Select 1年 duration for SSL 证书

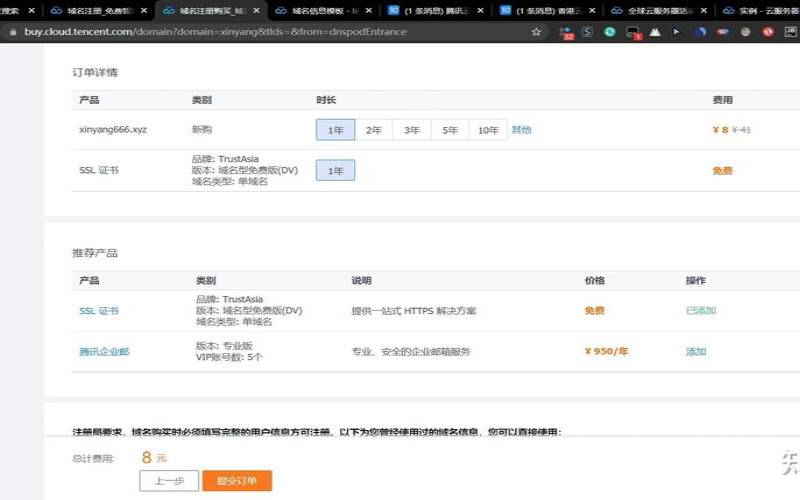[335, 170]
